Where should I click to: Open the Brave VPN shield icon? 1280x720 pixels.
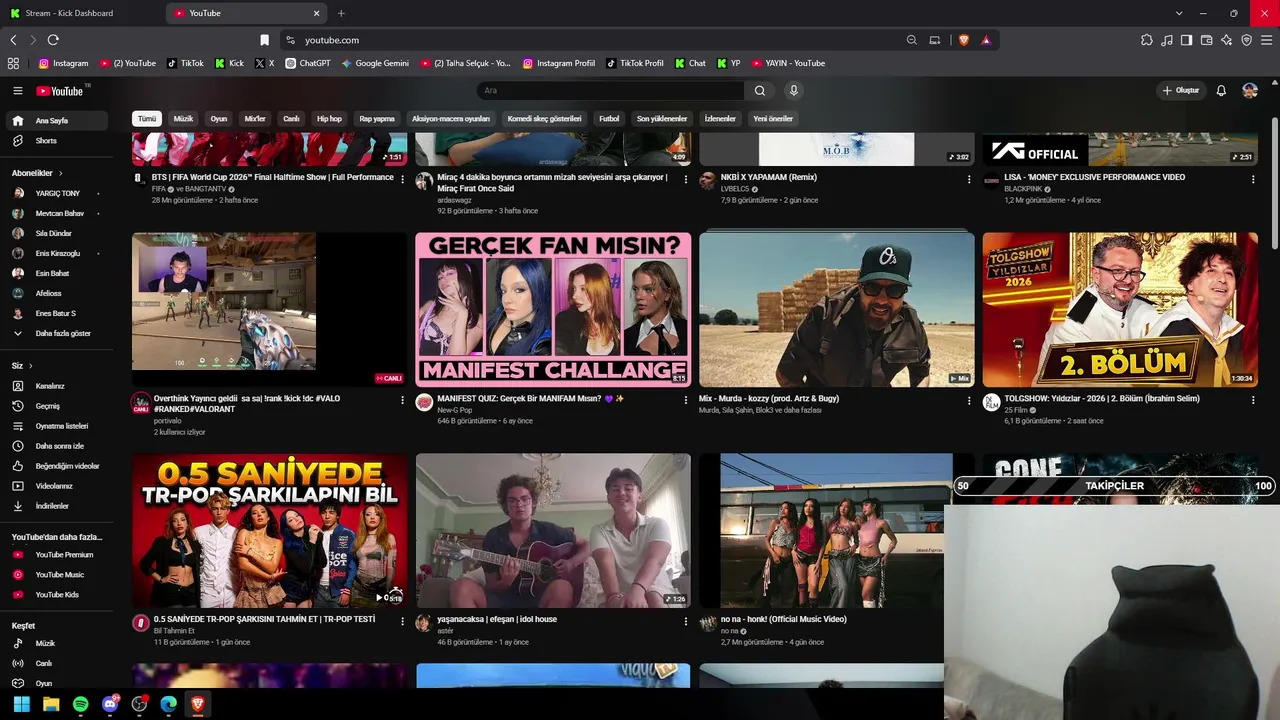[1246, 40]
